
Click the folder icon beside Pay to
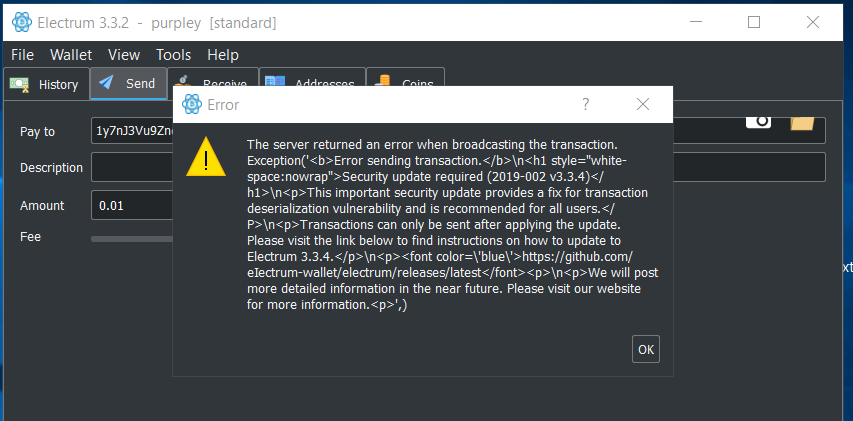tap(802, 122)
